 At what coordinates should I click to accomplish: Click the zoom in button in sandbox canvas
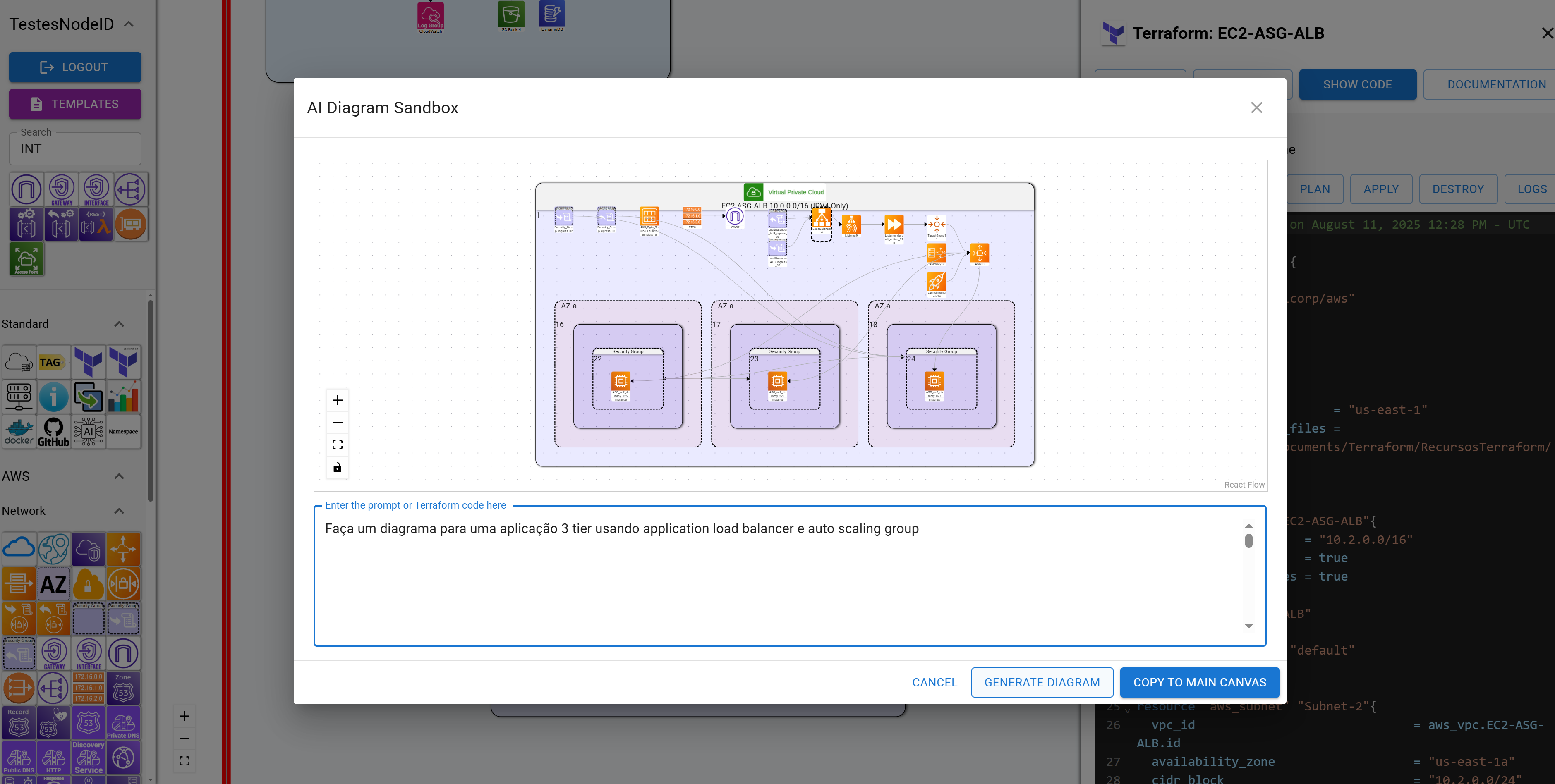(338, 400)
